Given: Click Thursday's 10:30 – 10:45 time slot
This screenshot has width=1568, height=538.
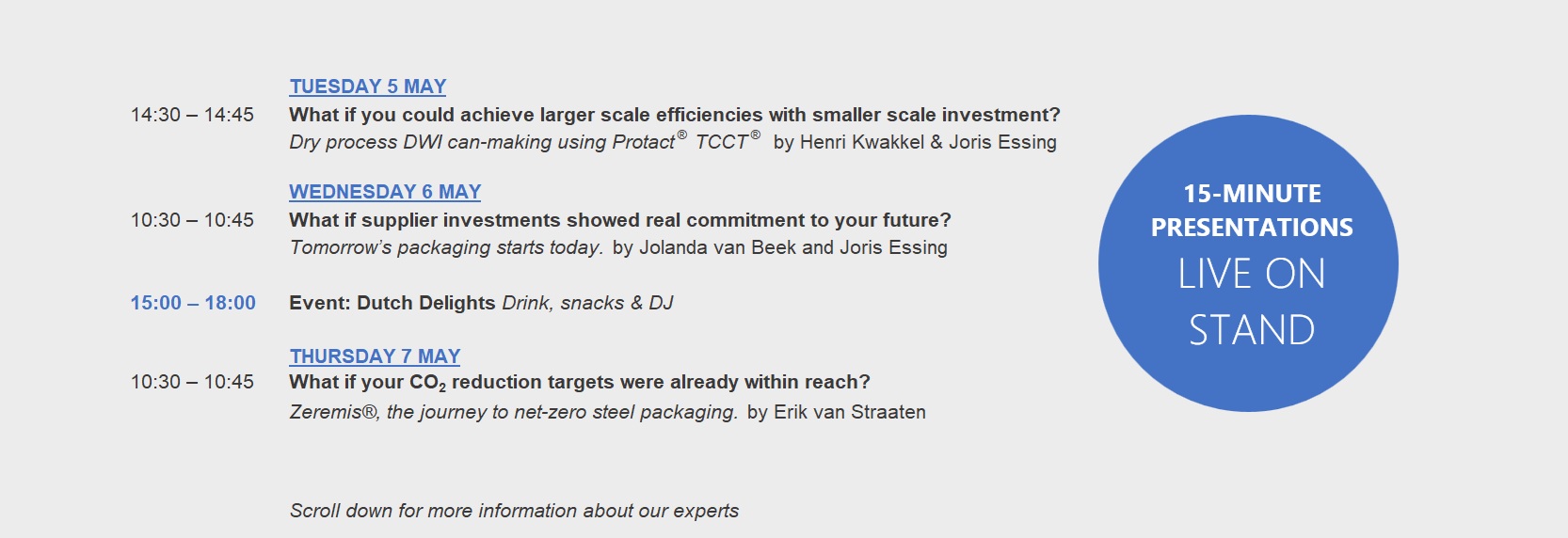Looking at the screenshot, I should [x=192, y=382].
